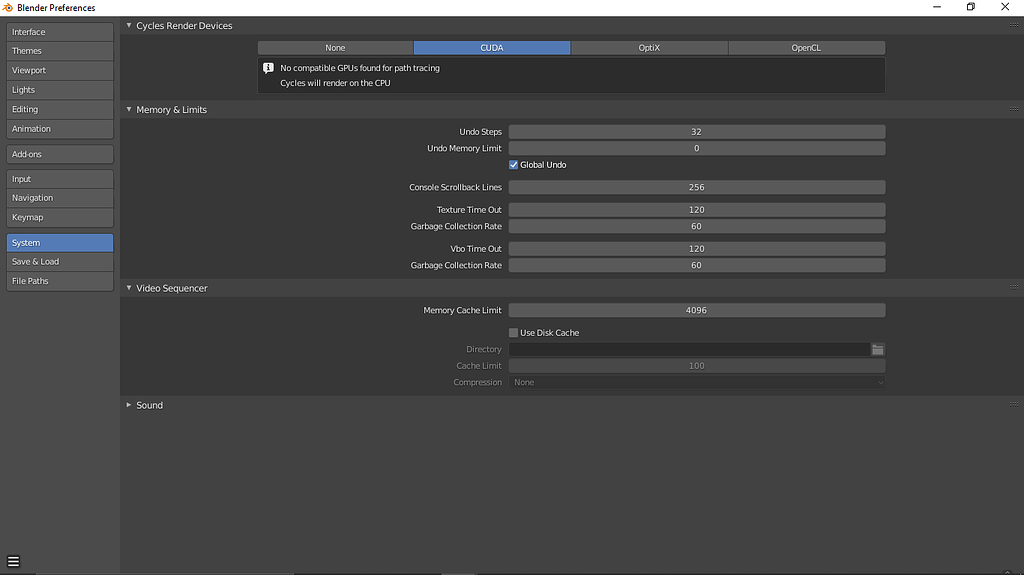Screen dimensions: 1024x575
Task: Select OpenCL as Cycles render device
Action: (807, 48)
